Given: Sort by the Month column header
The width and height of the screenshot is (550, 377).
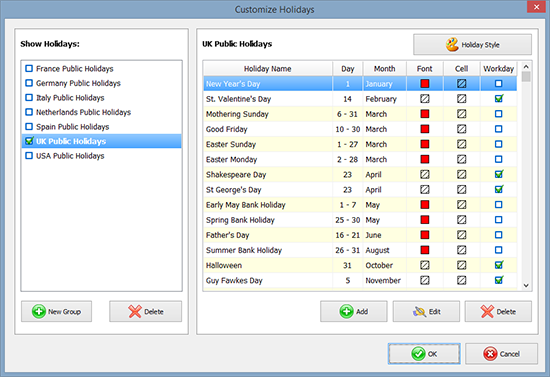Looking at the screenshot, I should coord(384,69).
